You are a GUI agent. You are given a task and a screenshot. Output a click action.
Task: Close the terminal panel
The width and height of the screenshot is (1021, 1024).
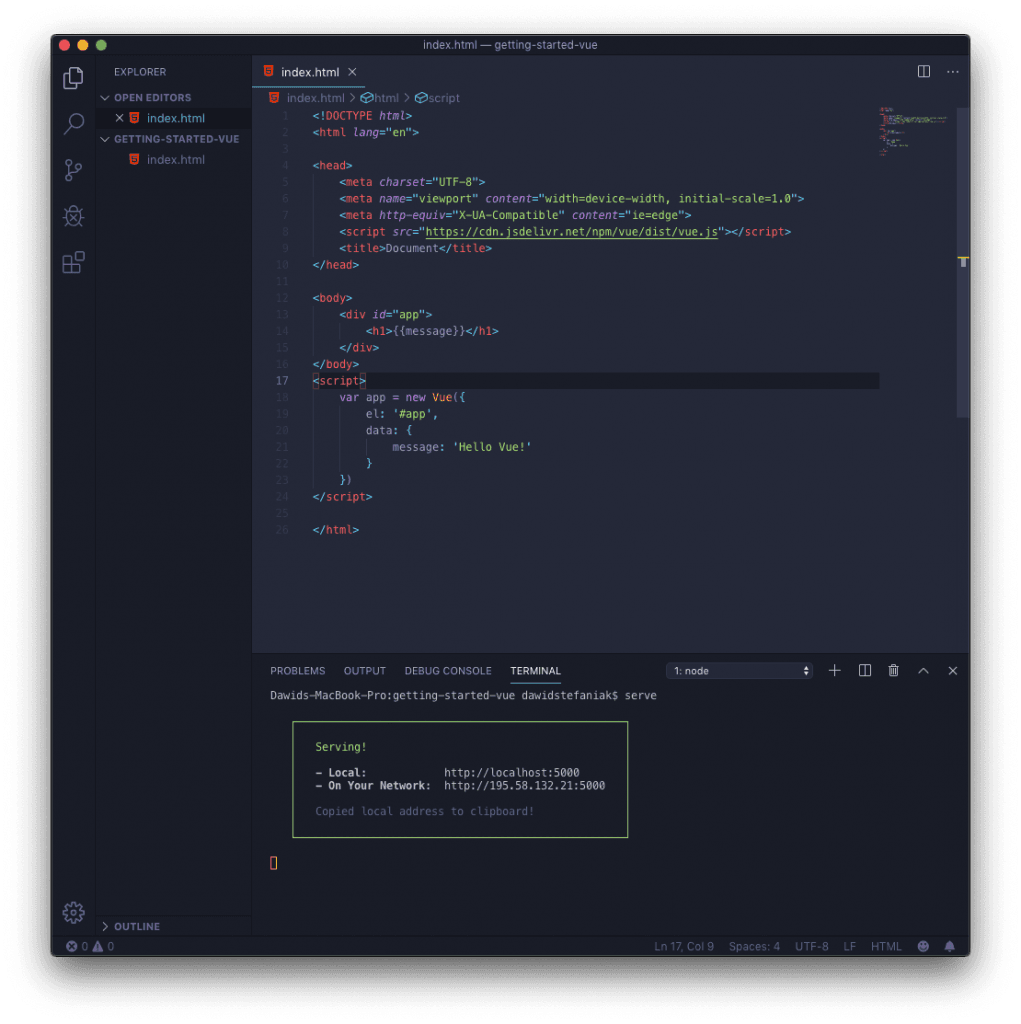(x=952, y=670)
